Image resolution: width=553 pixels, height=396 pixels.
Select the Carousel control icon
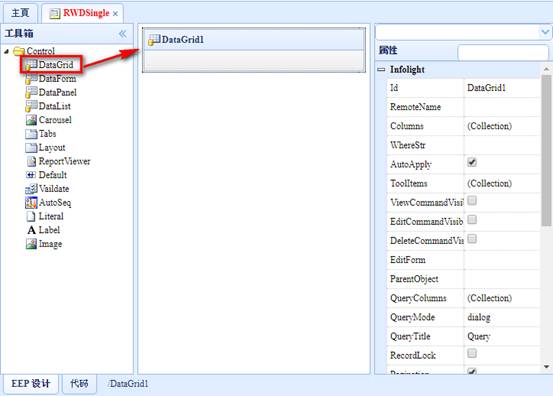(x=31, y=120)
